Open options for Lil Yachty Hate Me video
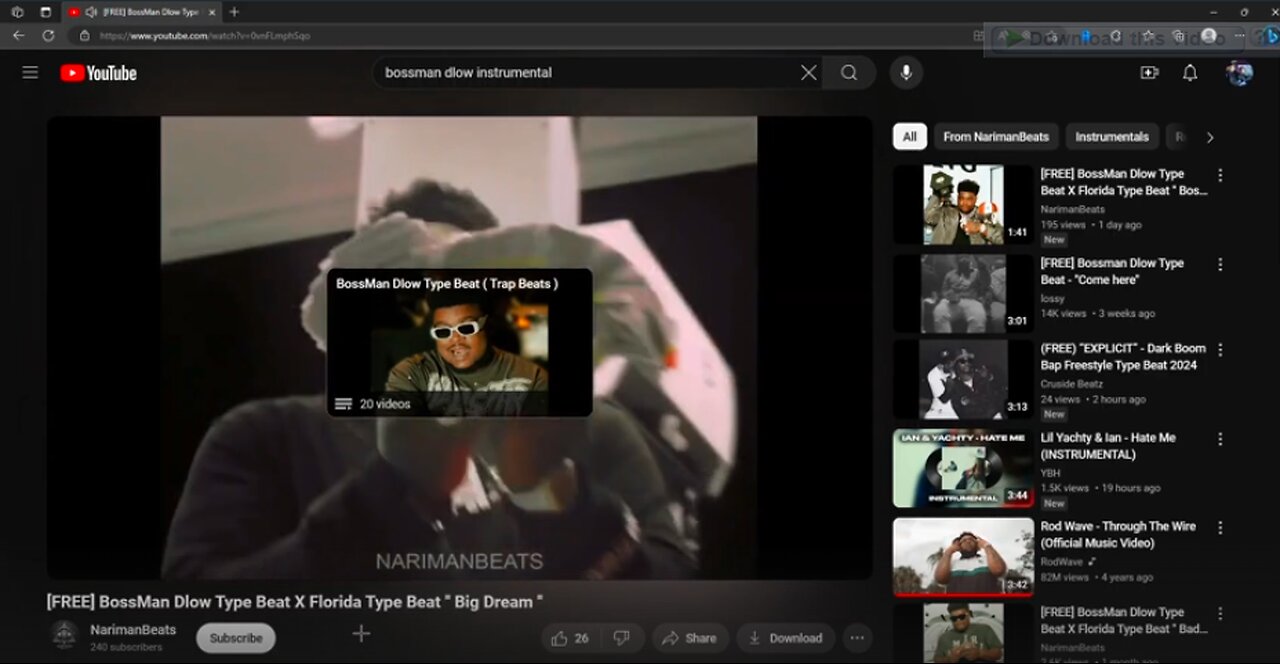 [1220, 439]
